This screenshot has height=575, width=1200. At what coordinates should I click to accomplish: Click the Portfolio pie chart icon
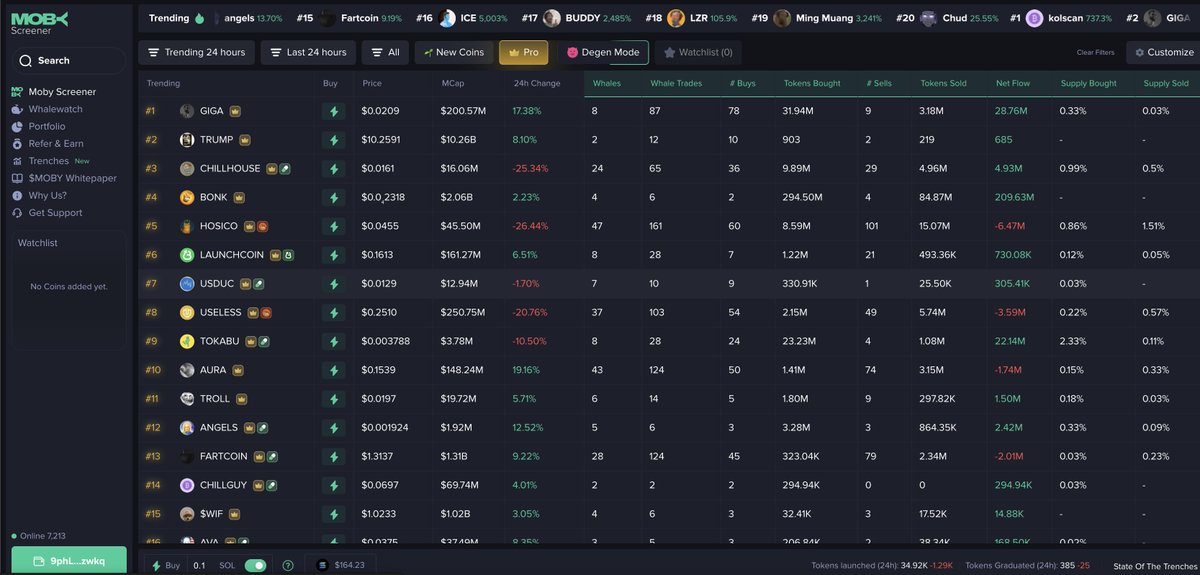pos(17,127)
